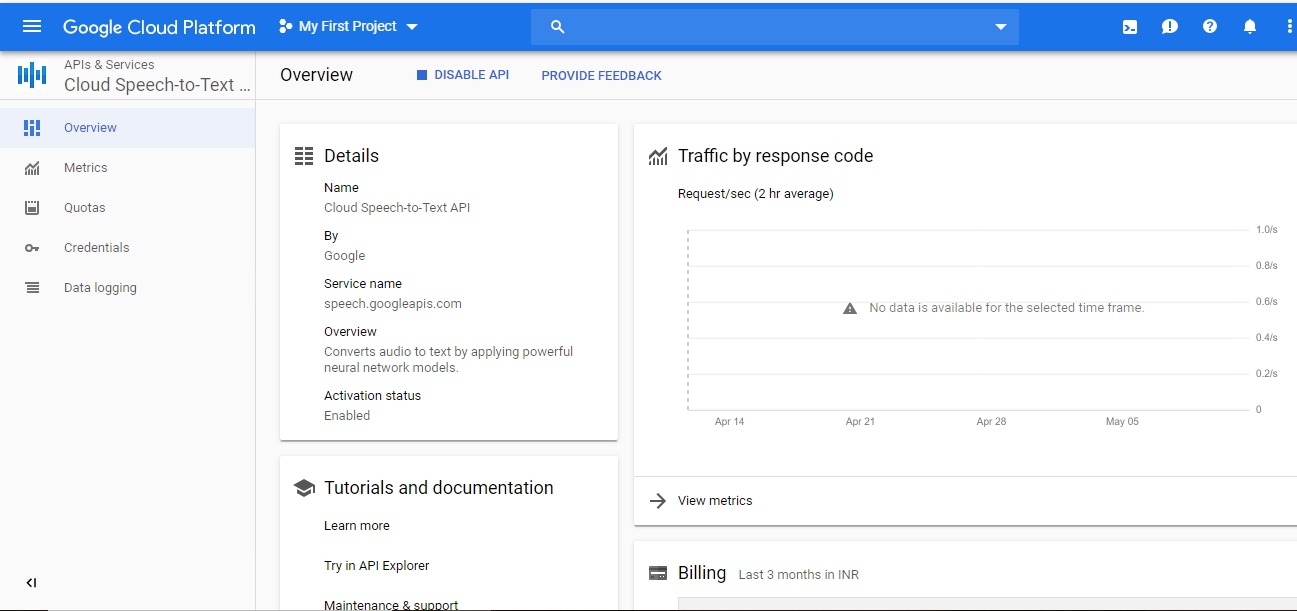Screen dimensions: 1297x611
Task: Click the Request/sec (2 hr average) label
Action: [756, 194]
